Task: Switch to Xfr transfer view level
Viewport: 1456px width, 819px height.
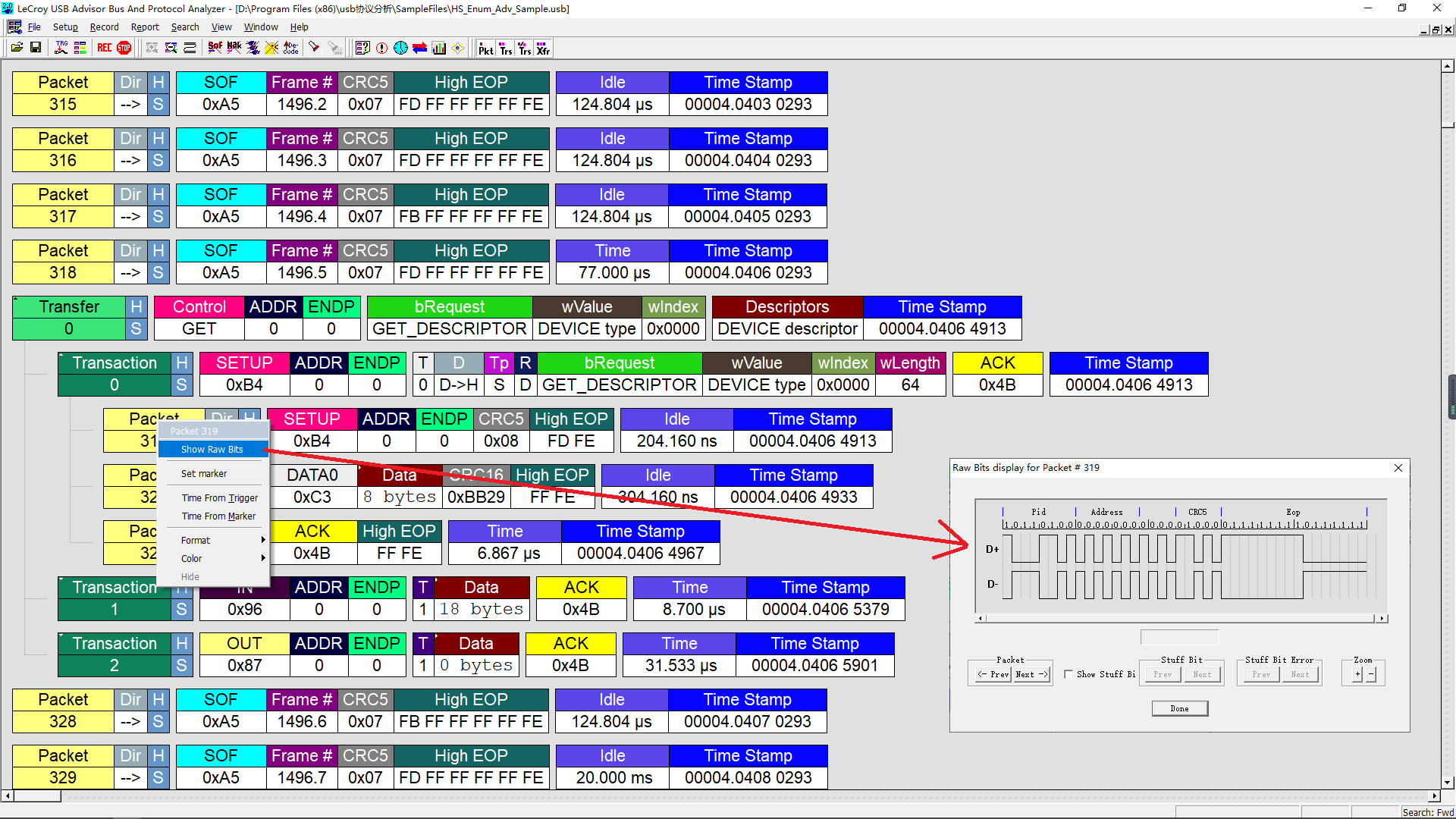Action: [543, 49]
